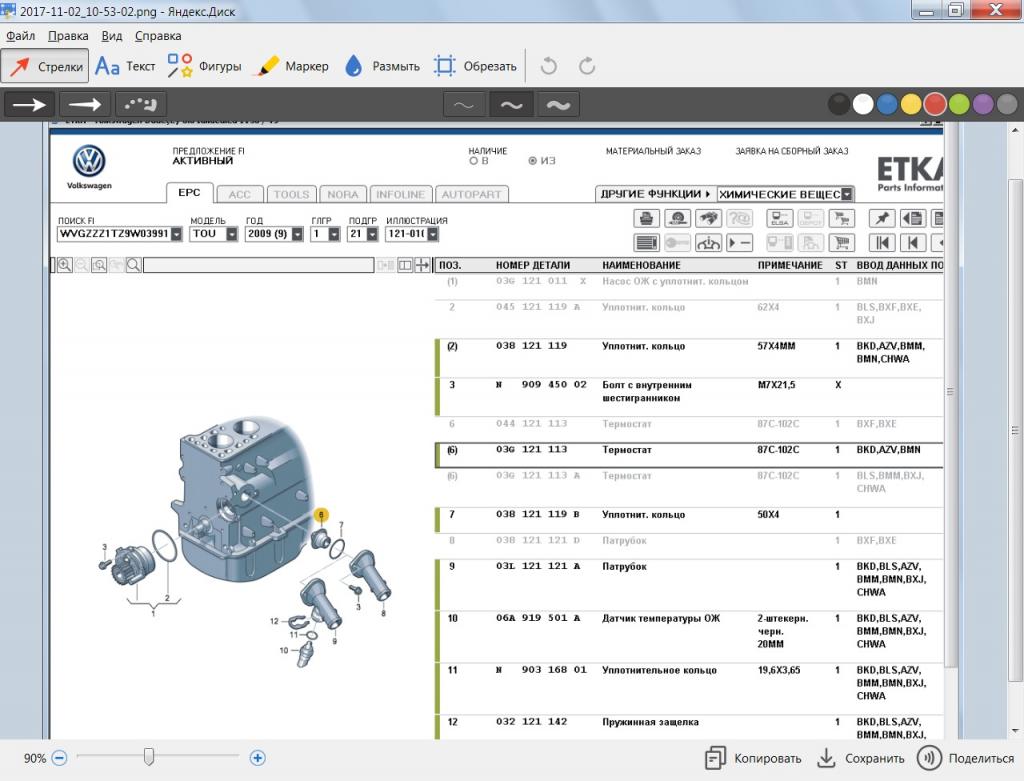1024x781 pixels.
Task: Pick the green color swatch
Action: click(959, 104)
